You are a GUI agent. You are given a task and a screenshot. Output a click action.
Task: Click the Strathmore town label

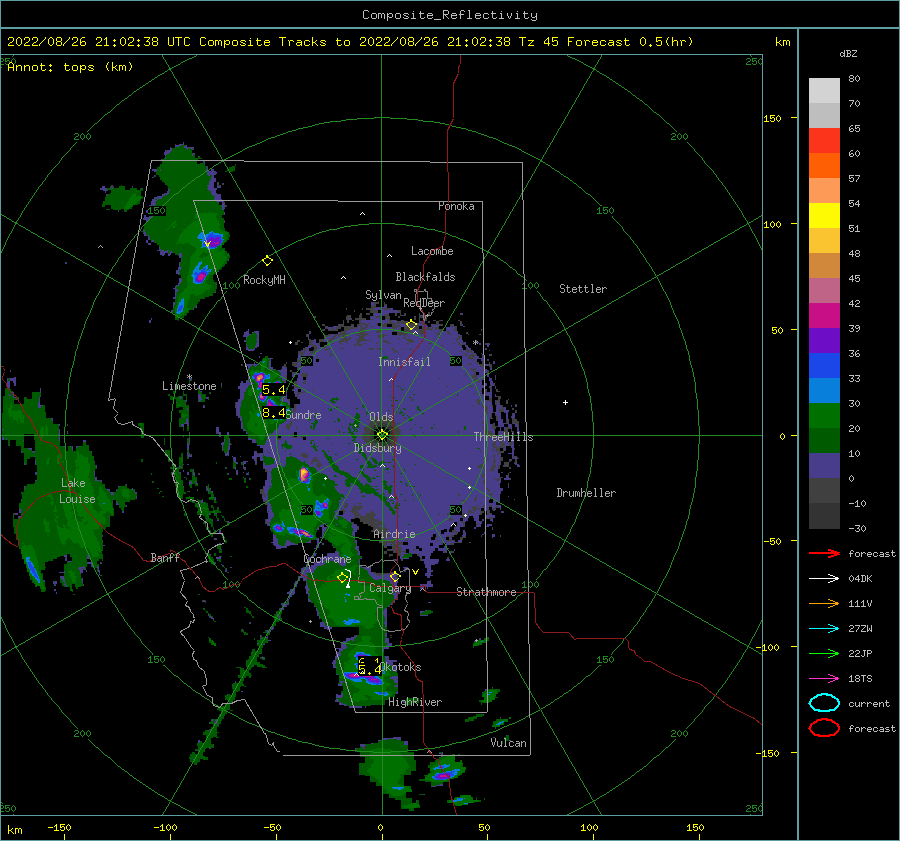click(x=486, y=592)
